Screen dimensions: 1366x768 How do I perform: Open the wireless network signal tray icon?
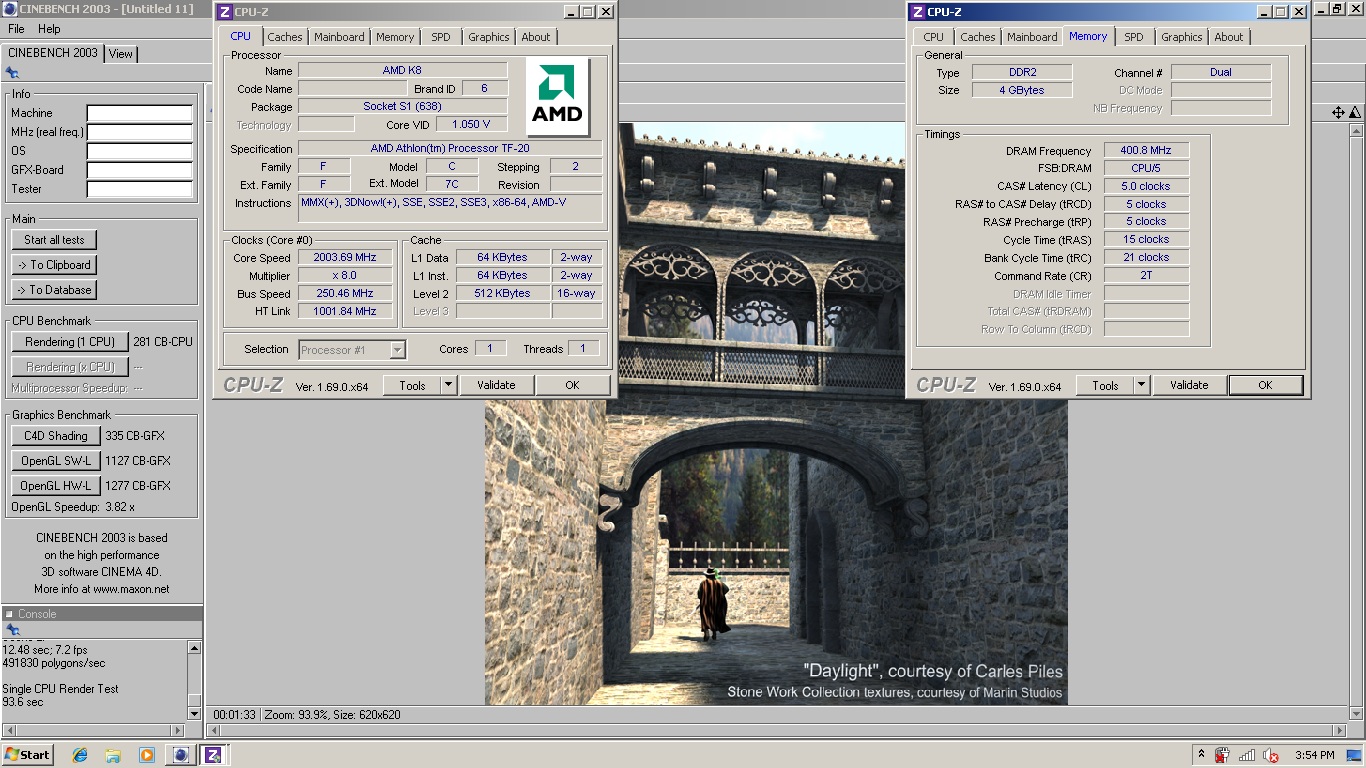pos(1247,755)
